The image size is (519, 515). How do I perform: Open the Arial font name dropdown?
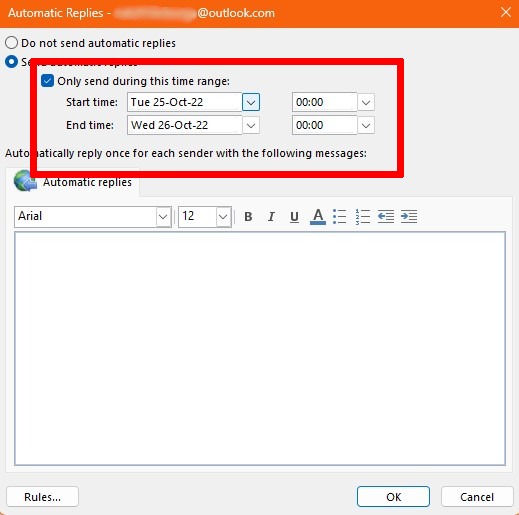(163, 217)
